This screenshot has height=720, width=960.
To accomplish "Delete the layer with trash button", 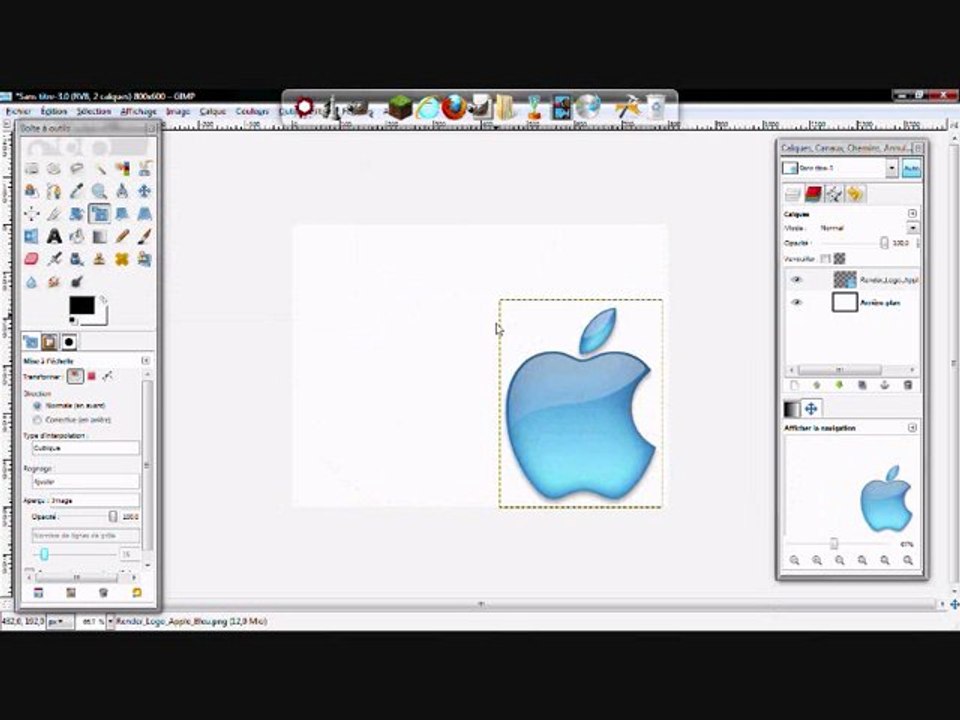I will [x=907, y=385].
